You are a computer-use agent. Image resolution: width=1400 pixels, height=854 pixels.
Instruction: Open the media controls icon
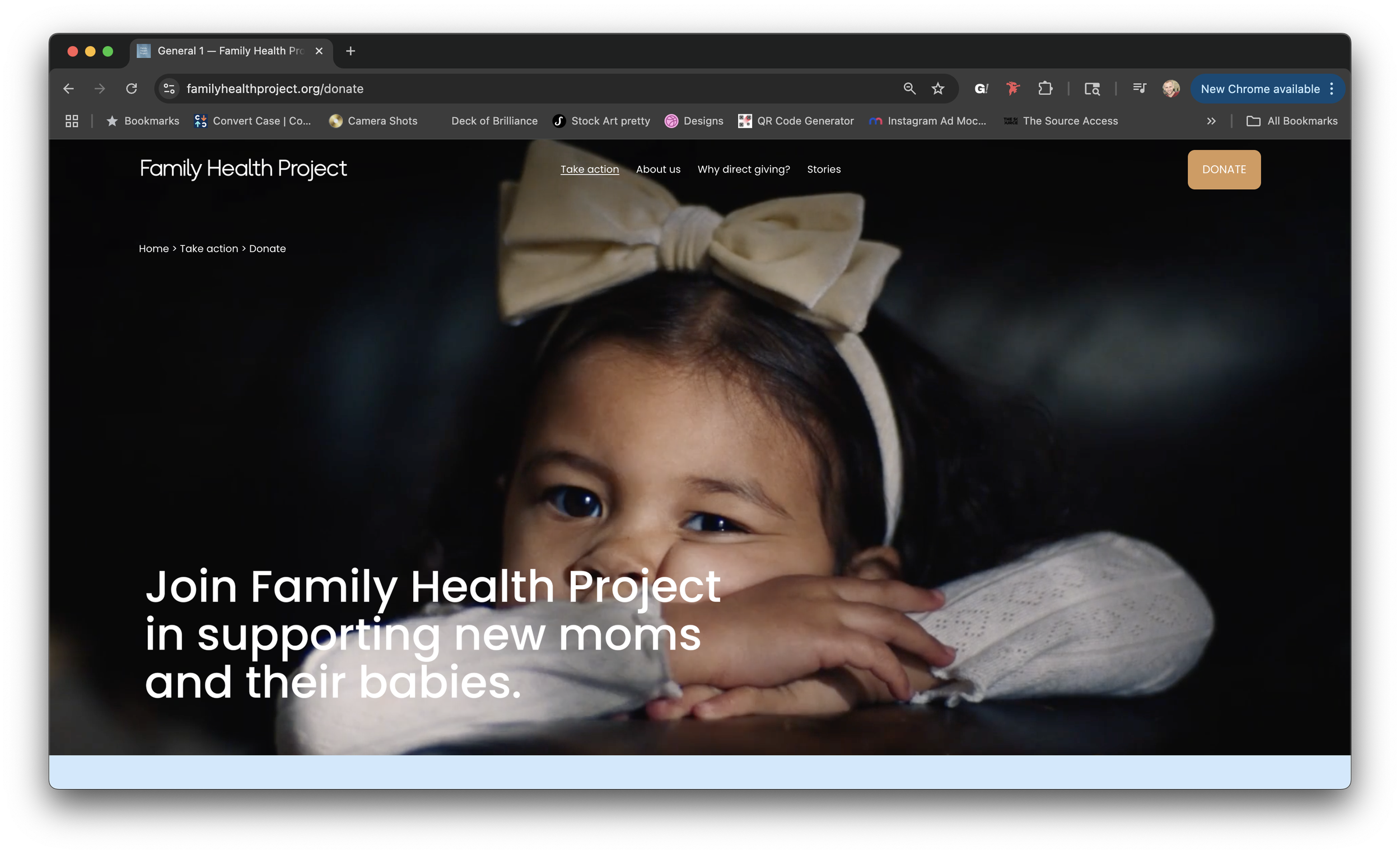click(1138, 88)
